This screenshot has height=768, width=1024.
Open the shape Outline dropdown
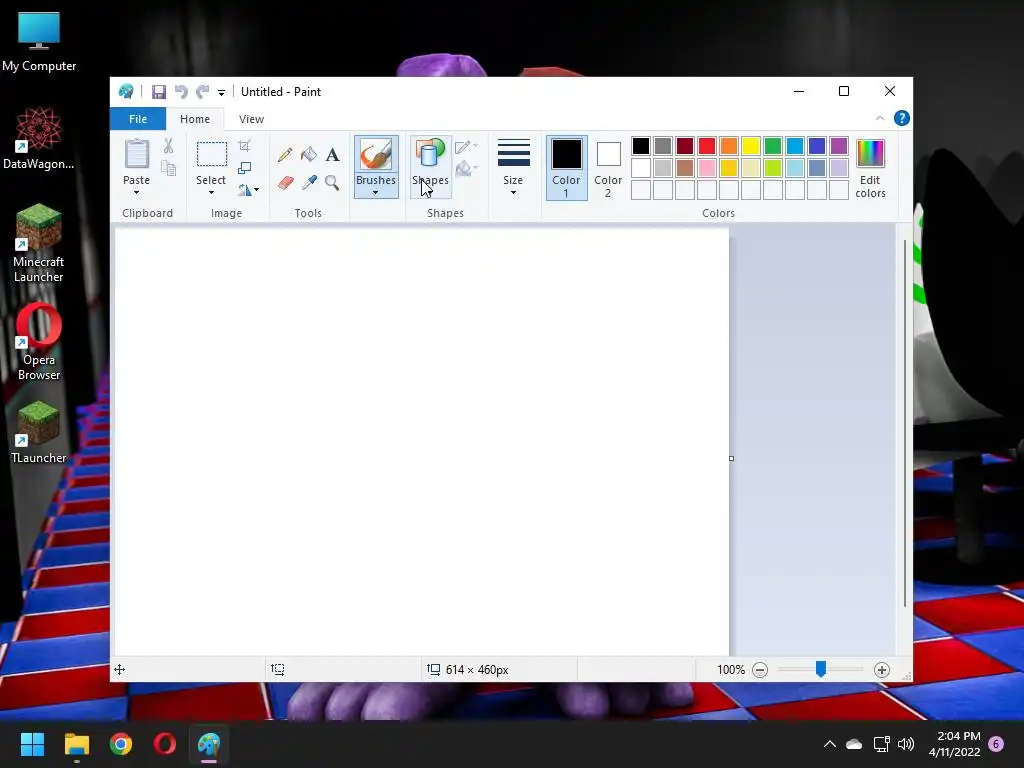click(466, 147)
